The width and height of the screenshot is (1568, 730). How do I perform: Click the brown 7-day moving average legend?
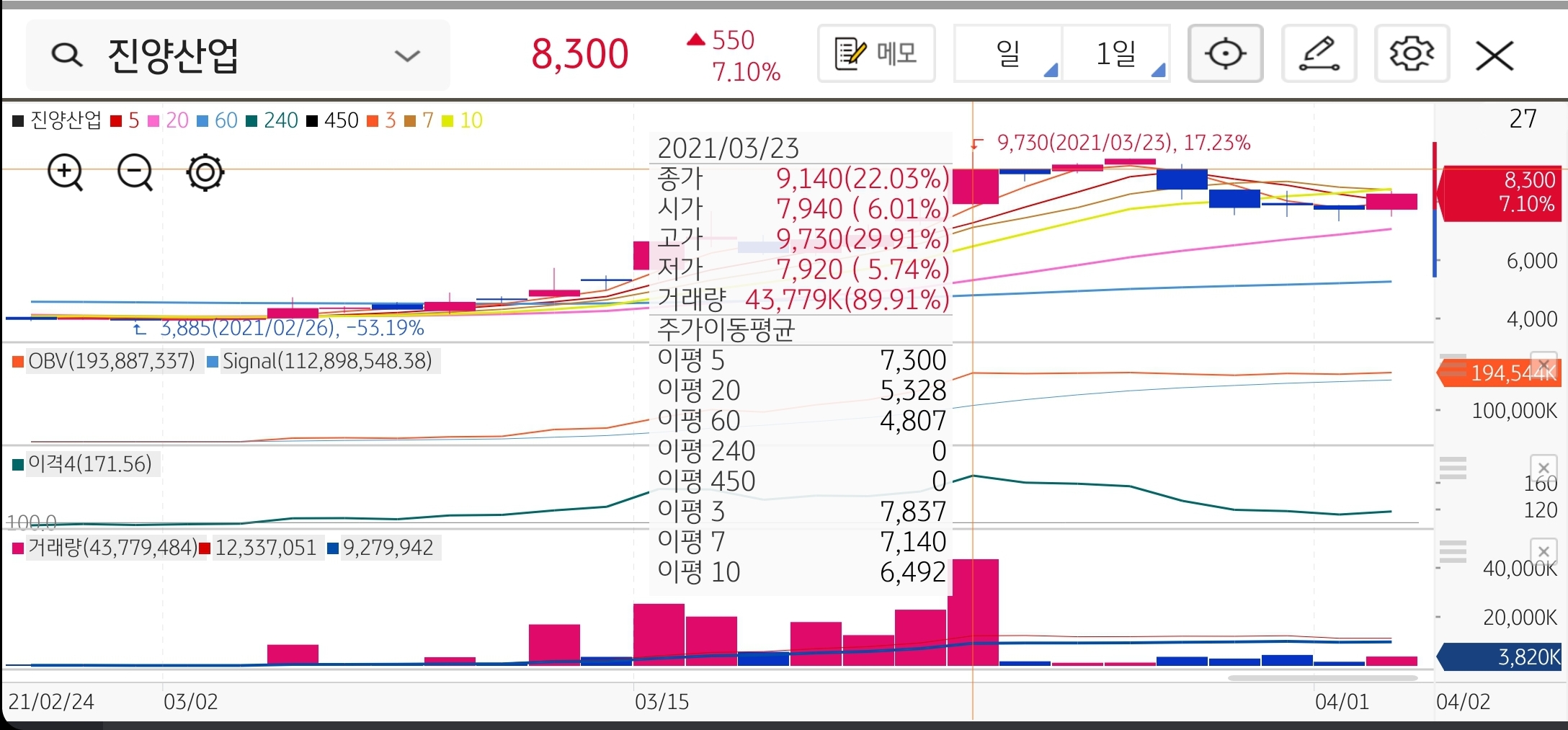point(419,120)
